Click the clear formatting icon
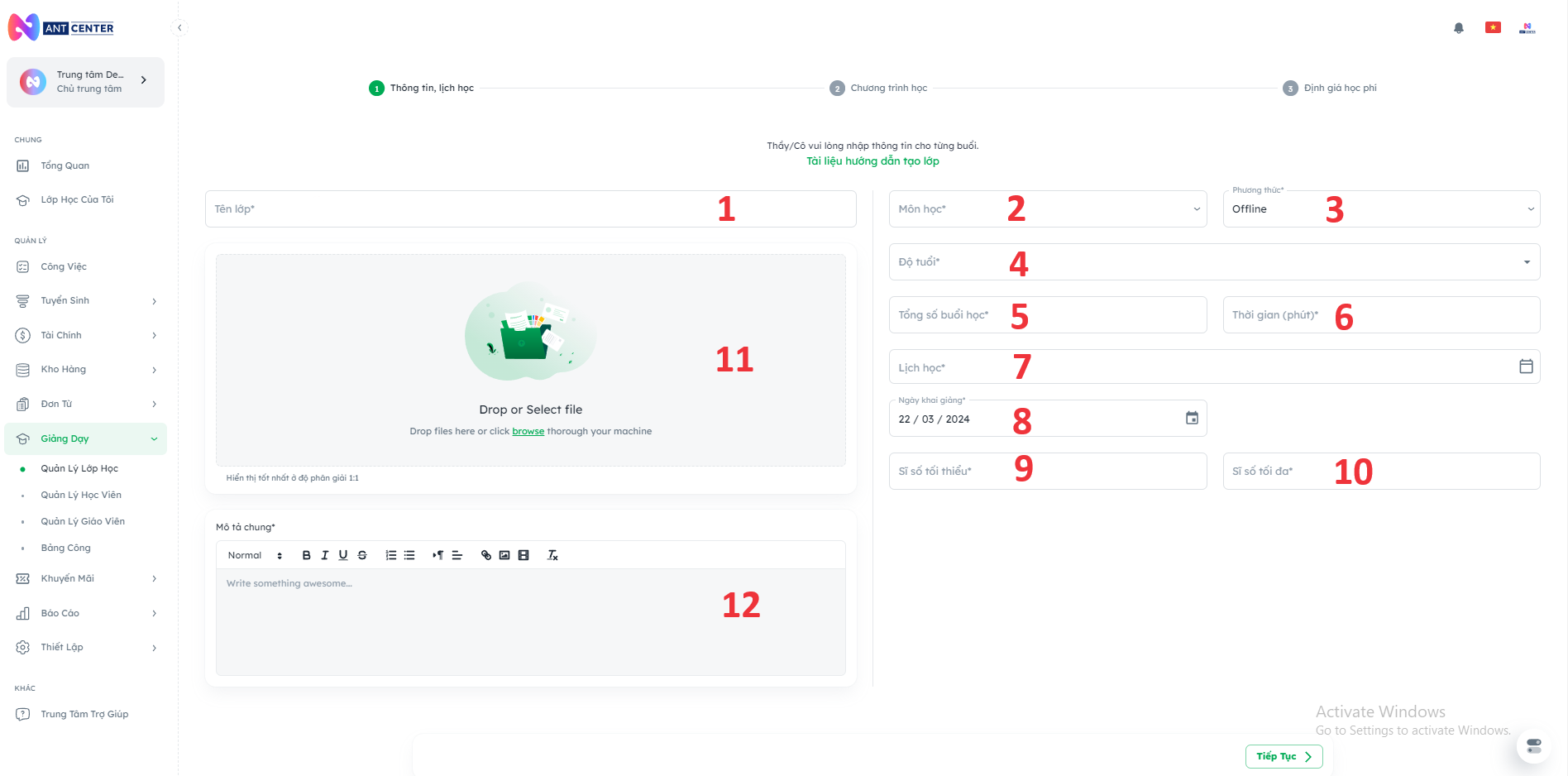Viewport: 1568px width, 776px height. pos(552,555)
